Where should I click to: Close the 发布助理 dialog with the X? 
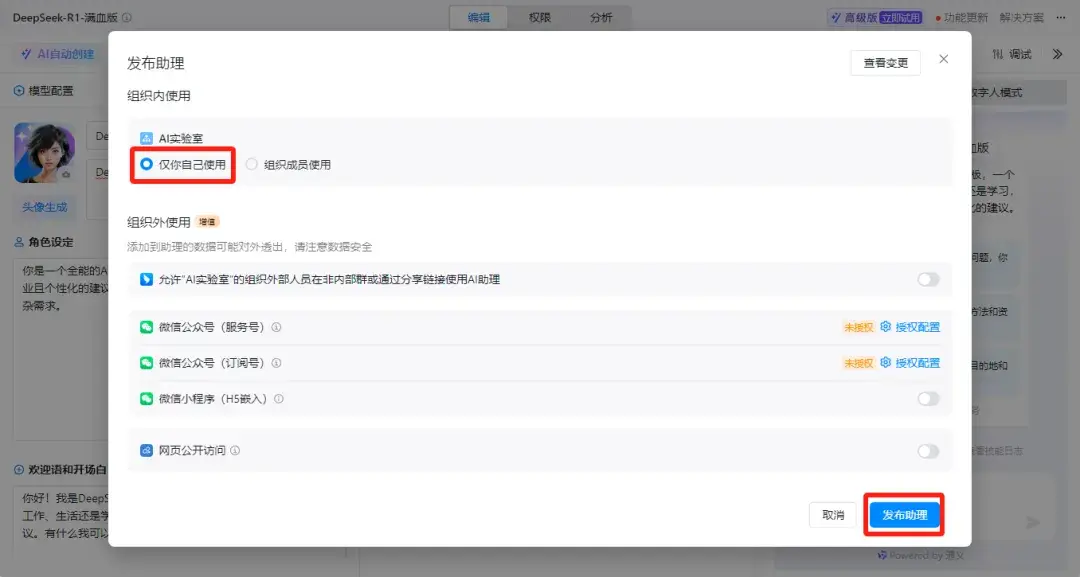click(944, 59)
